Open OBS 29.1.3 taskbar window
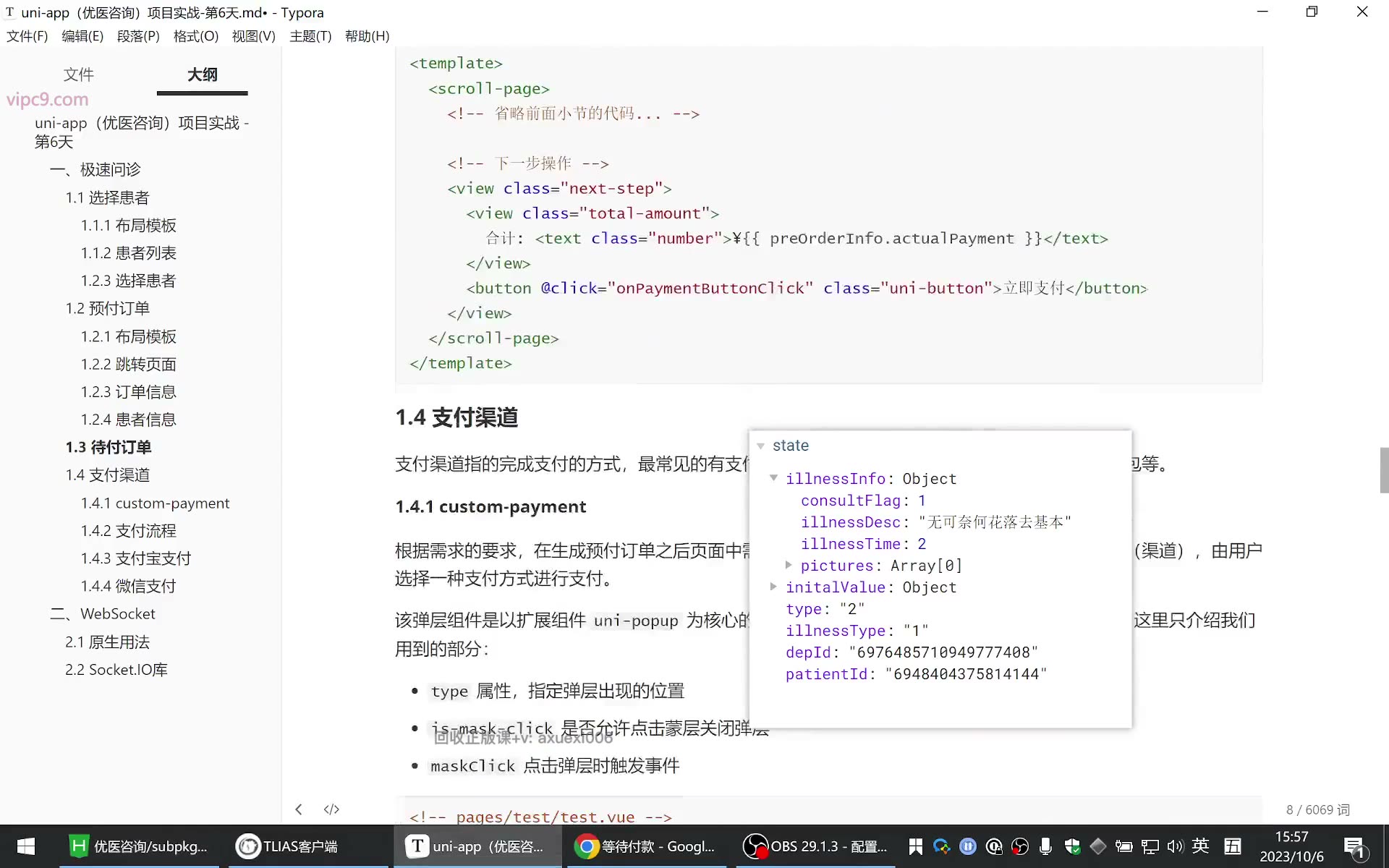Viewport: 1389px width, 868px height. pos(815,846)
